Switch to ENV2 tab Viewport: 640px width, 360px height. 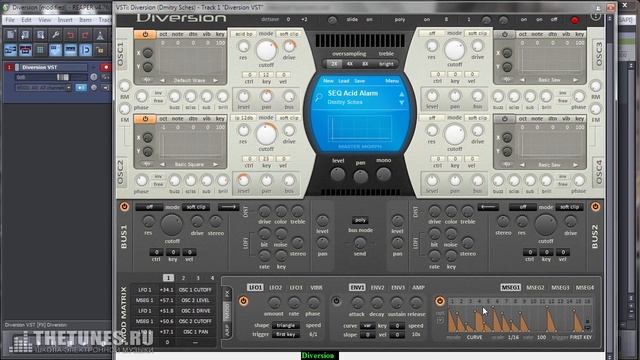click(x=377, y=288)
